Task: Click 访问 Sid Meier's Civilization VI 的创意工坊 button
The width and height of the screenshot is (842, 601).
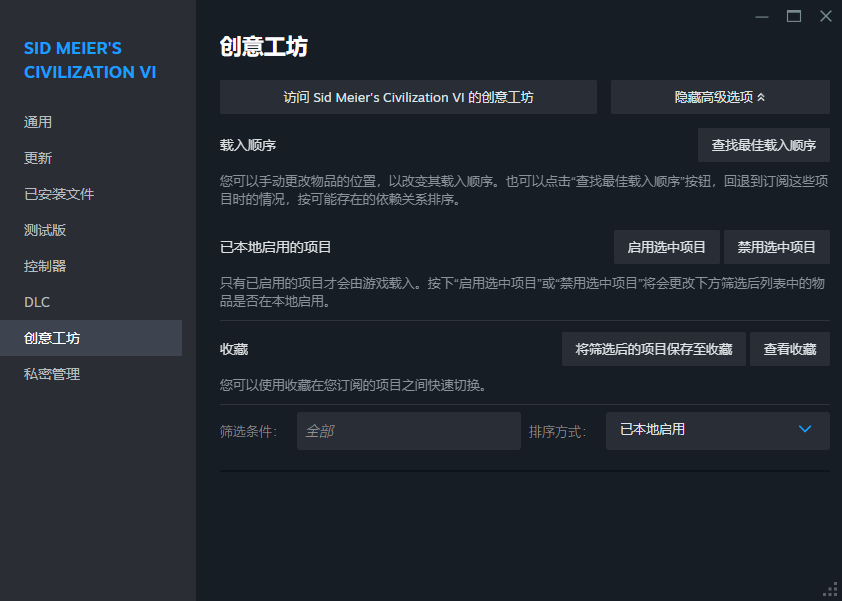Action: pos(408,97)
